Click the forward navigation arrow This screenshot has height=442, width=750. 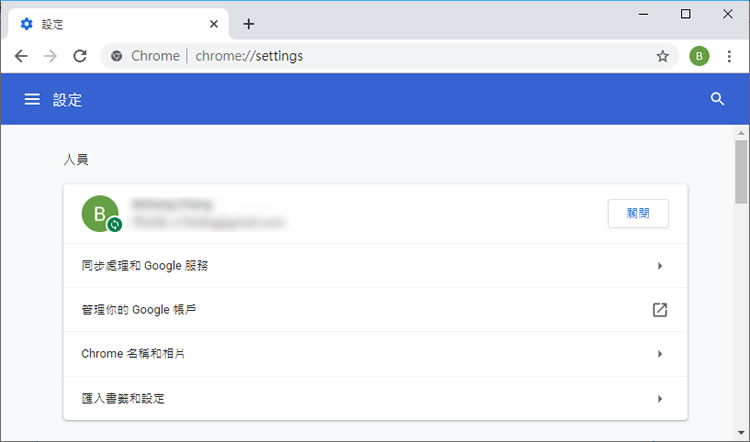tap(50, 56)
